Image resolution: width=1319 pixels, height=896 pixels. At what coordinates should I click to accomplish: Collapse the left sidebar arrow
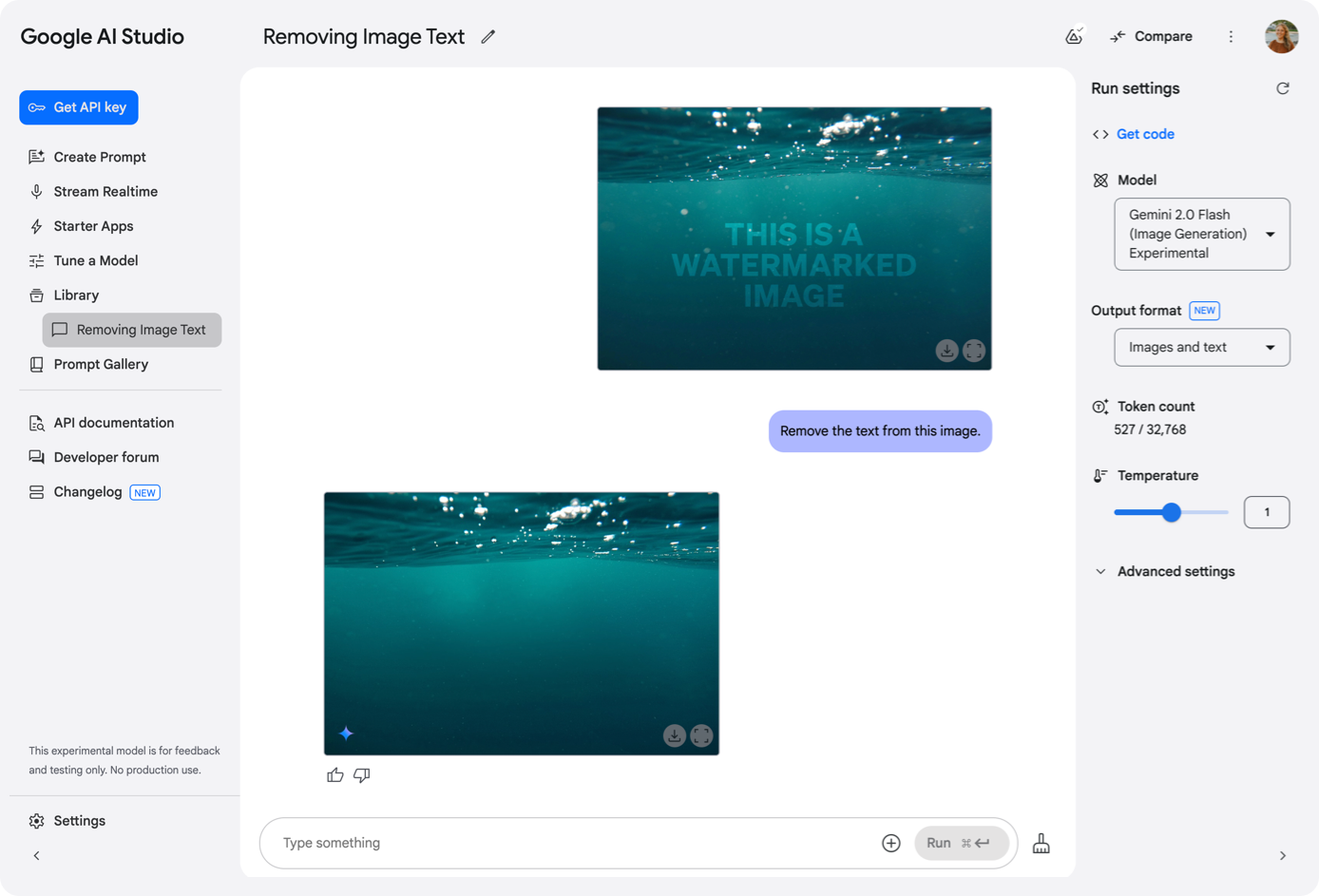[x=37, y=856]
